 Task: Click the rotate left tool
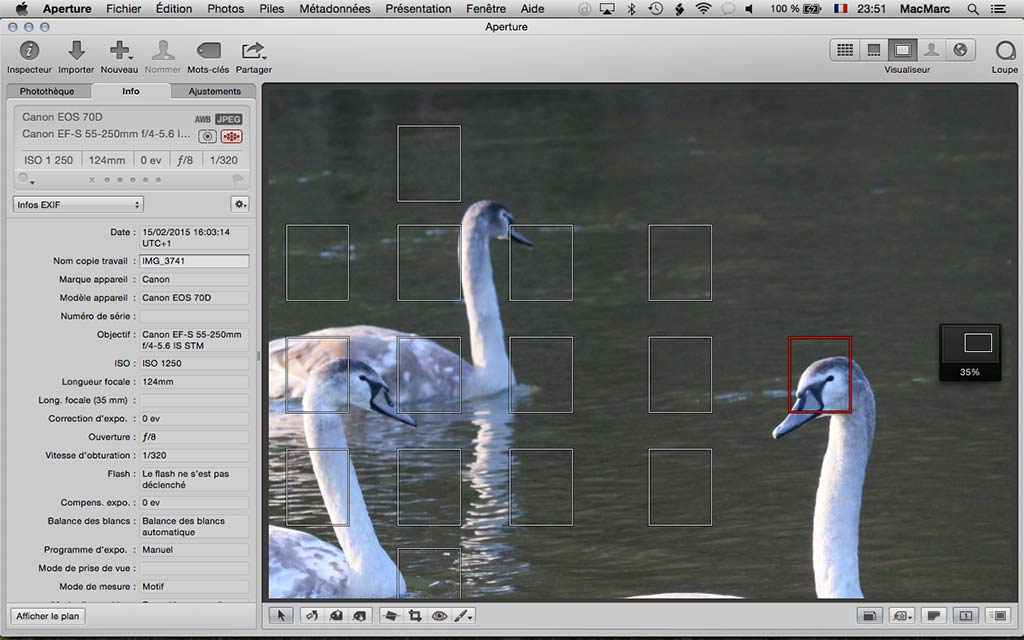click(312, 615)
